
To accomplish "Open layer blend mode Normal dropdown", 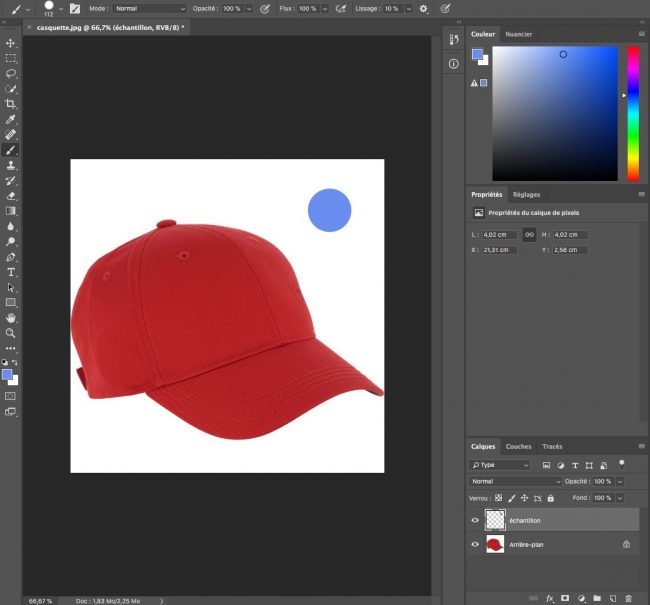I will tap(516, 481).
